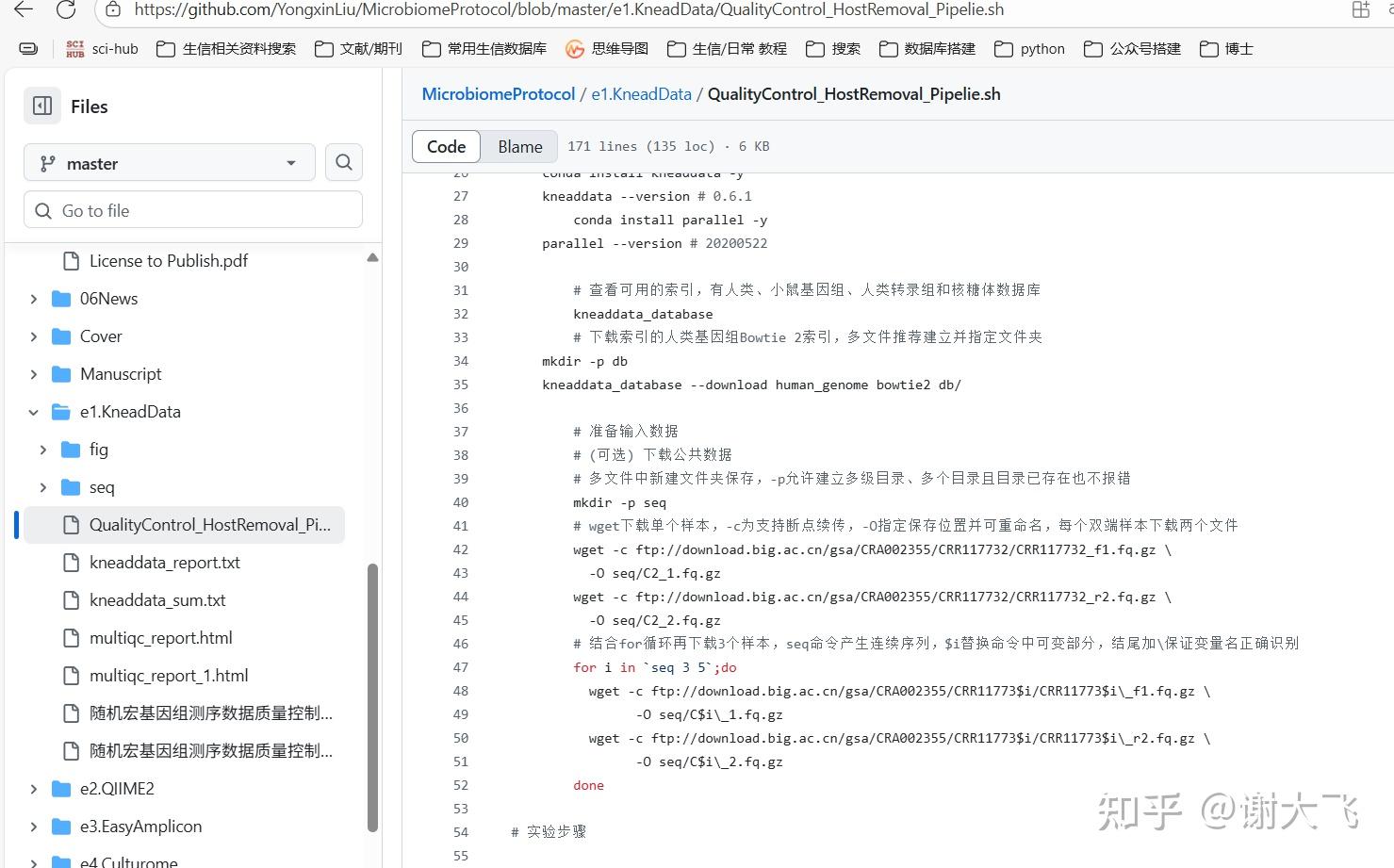Viewport: 1394px width, 868px height.
Task: Open the e1.KneadData breadcrumb link
Action: (641, 93)
